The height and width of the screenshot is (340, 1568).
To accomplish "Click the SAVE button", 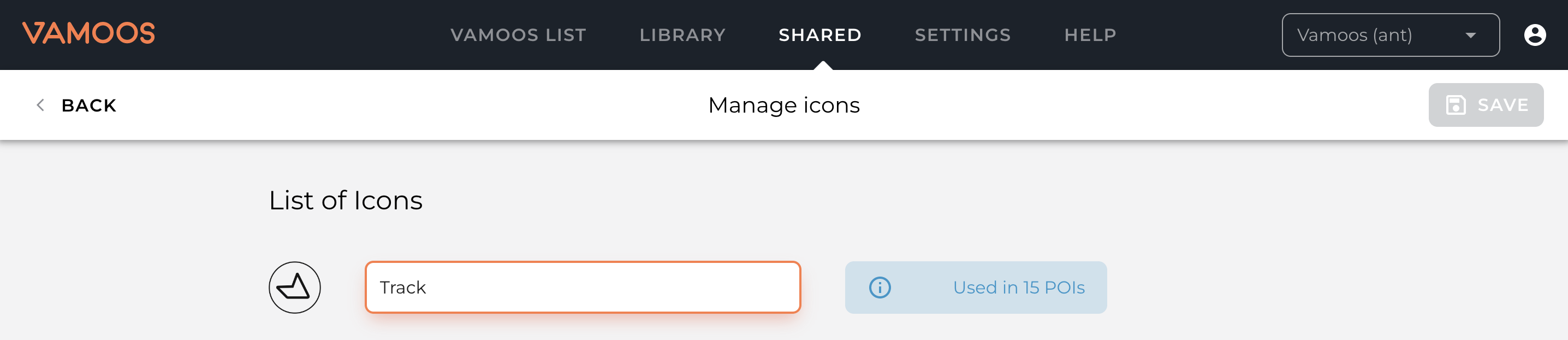I will 1485,105.
